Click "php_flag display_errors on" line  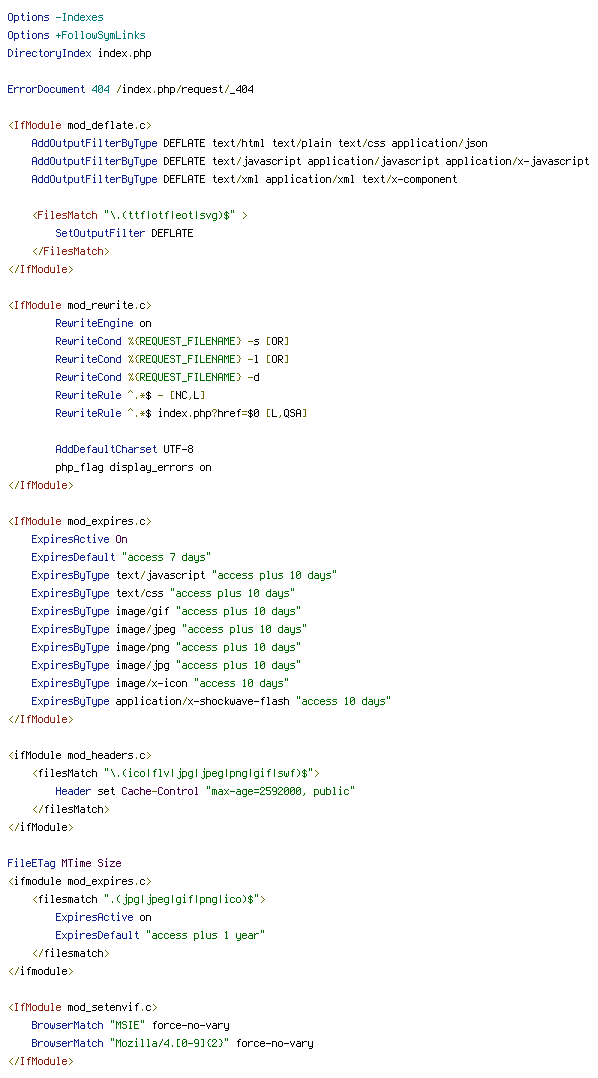(x=133, y=467)
